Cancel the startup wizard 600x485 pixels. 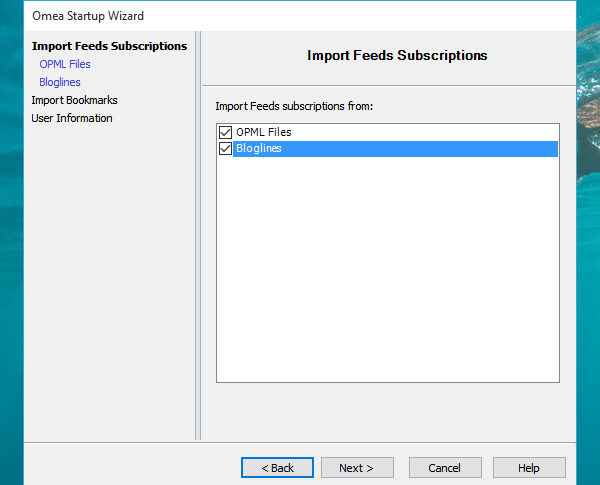coord(445,467)
